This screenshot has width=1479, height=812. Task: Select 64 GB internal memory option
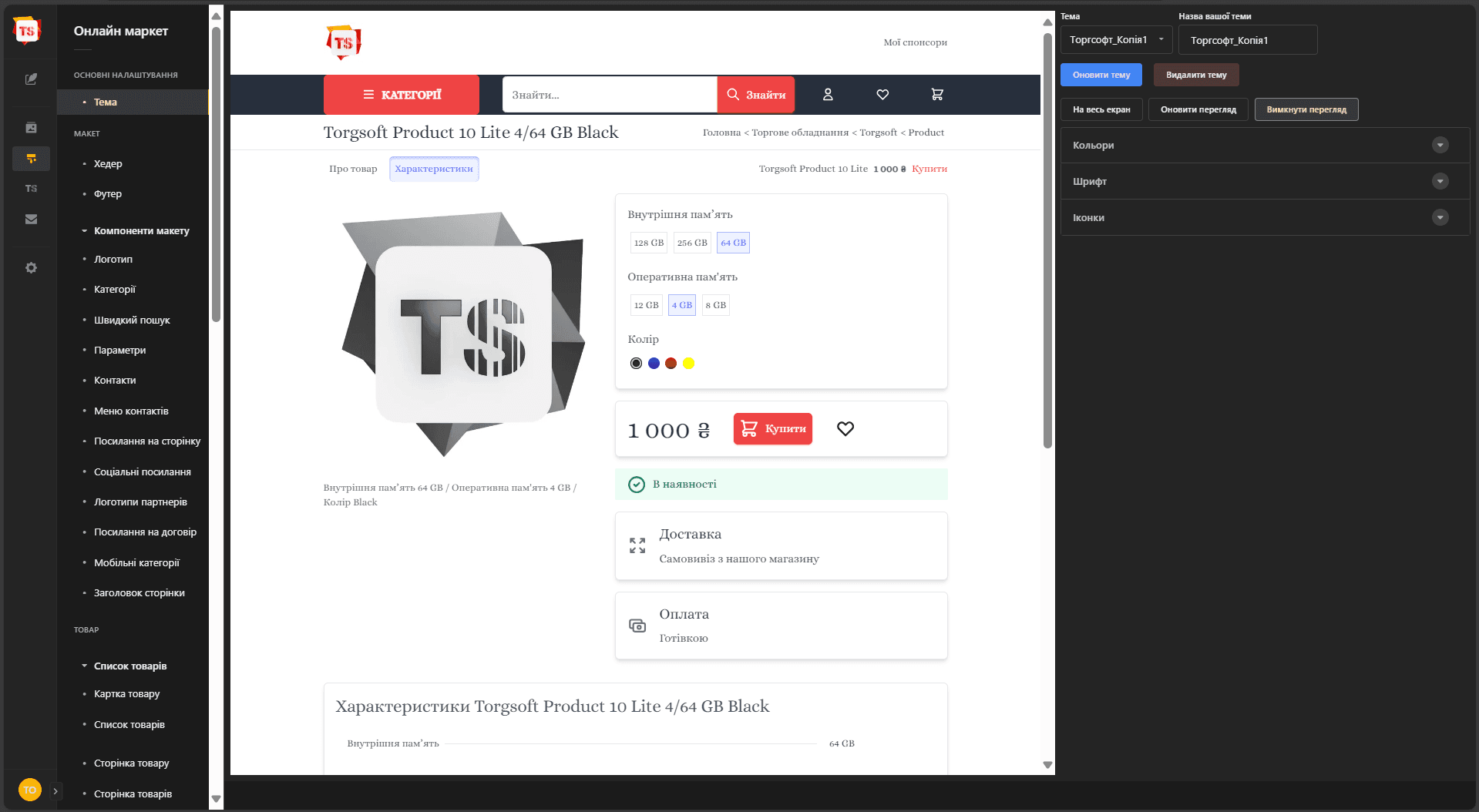733,243
